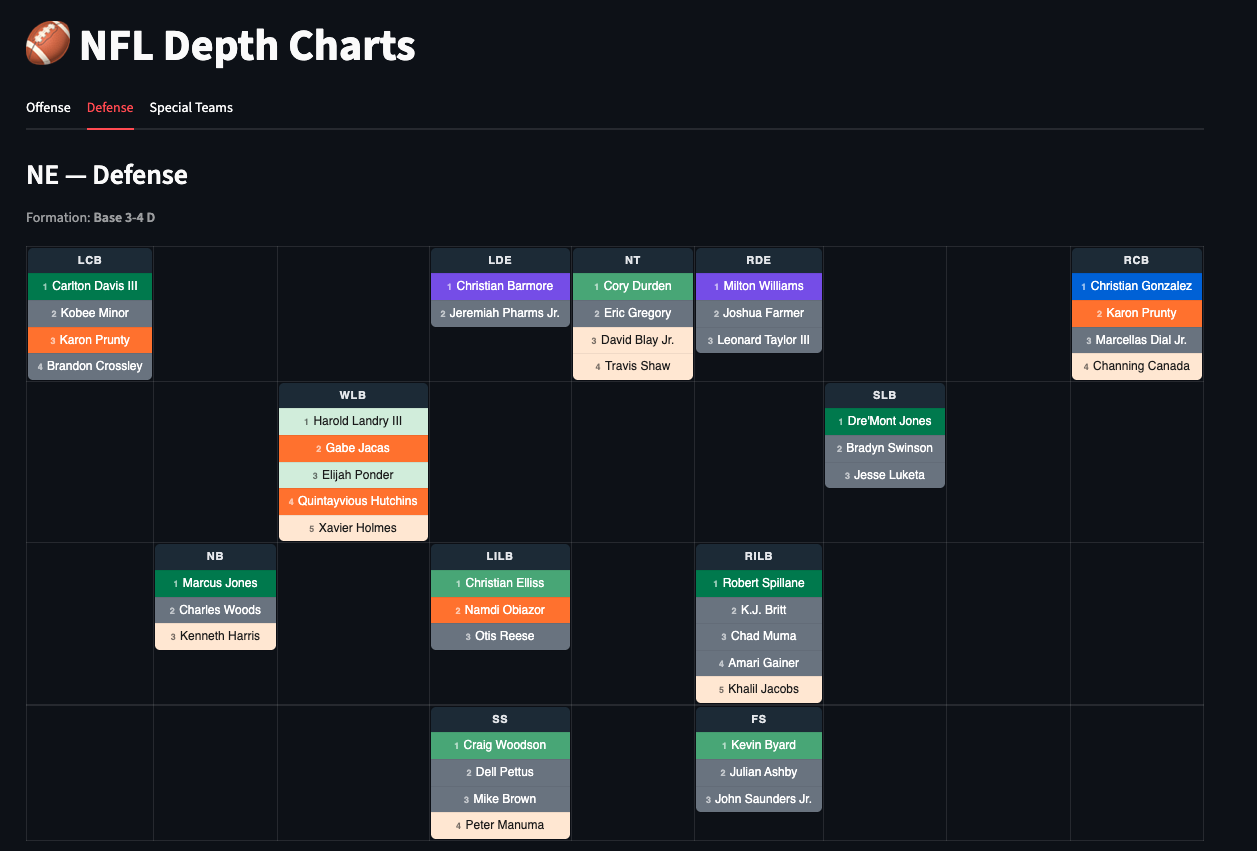Select Jeremiah Pharms Jr. at LDE

500,313
